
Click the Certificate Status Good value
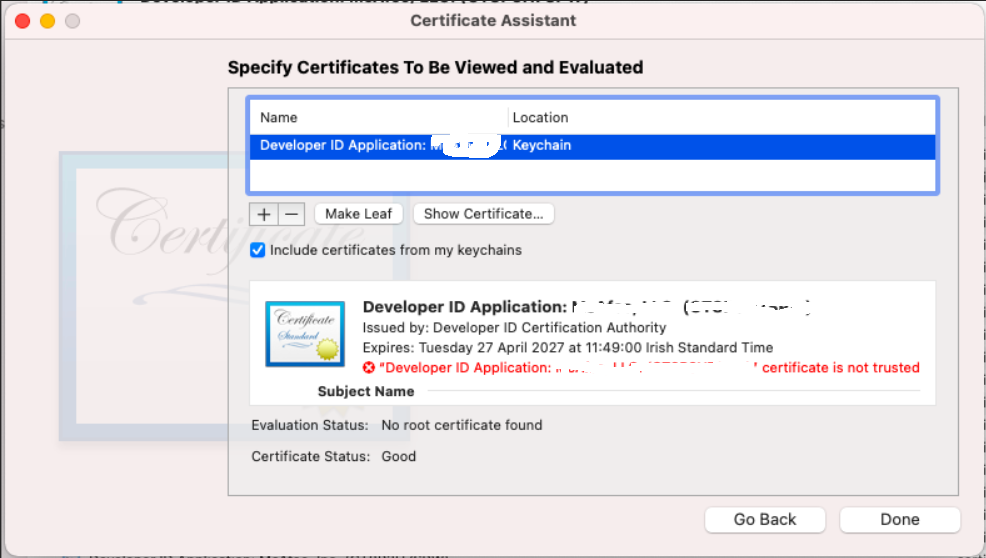399,457
